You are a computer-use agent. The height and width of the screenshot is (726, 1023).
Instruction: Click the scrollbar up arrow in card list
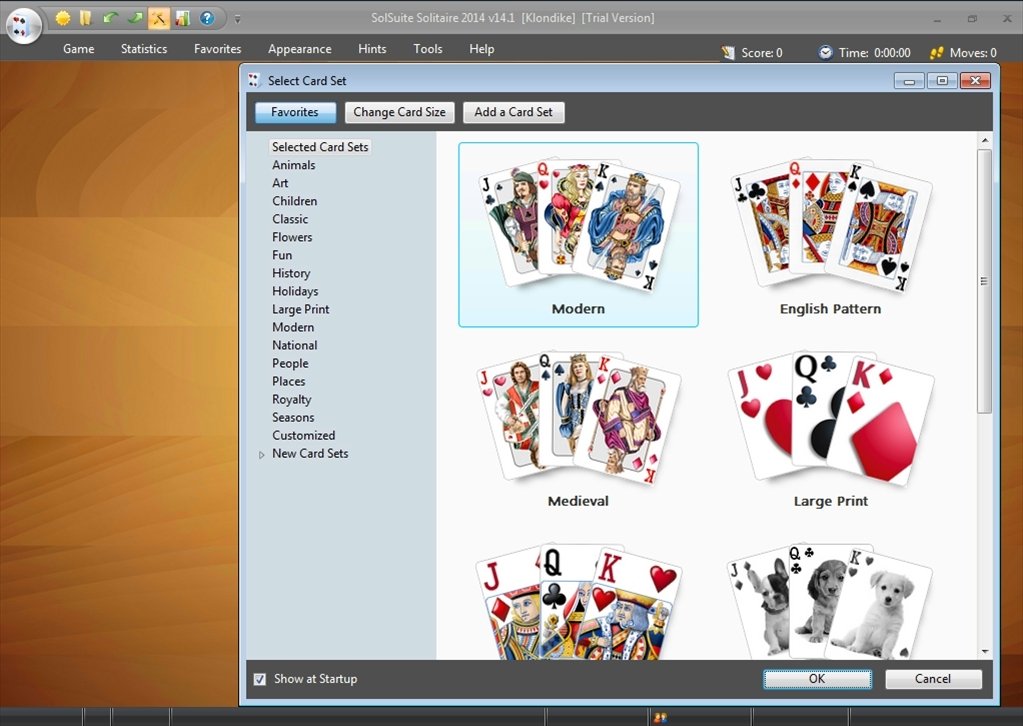985,140
